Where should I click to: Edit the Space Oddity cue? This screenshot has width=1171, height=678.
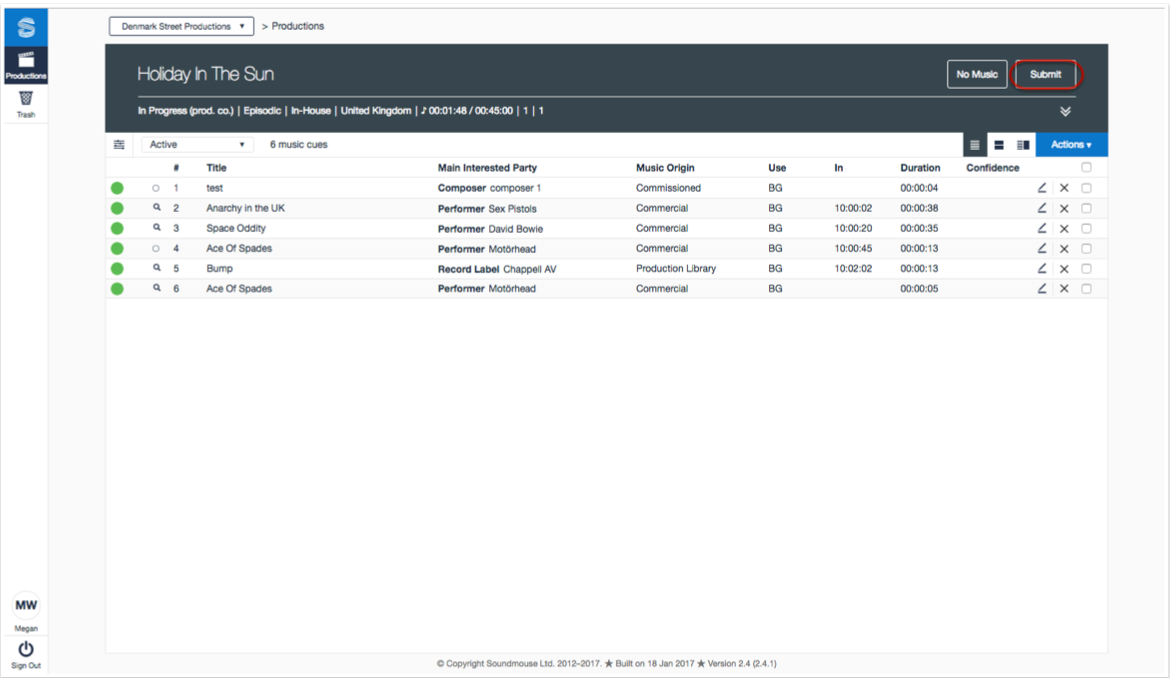point(1042,228)
